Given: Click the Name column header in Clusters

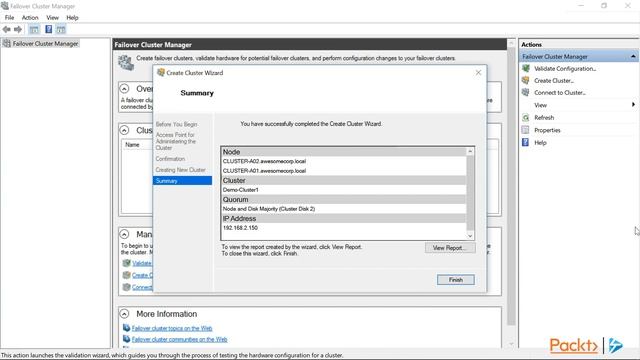Looking at the screenshot, I should 132,144.
